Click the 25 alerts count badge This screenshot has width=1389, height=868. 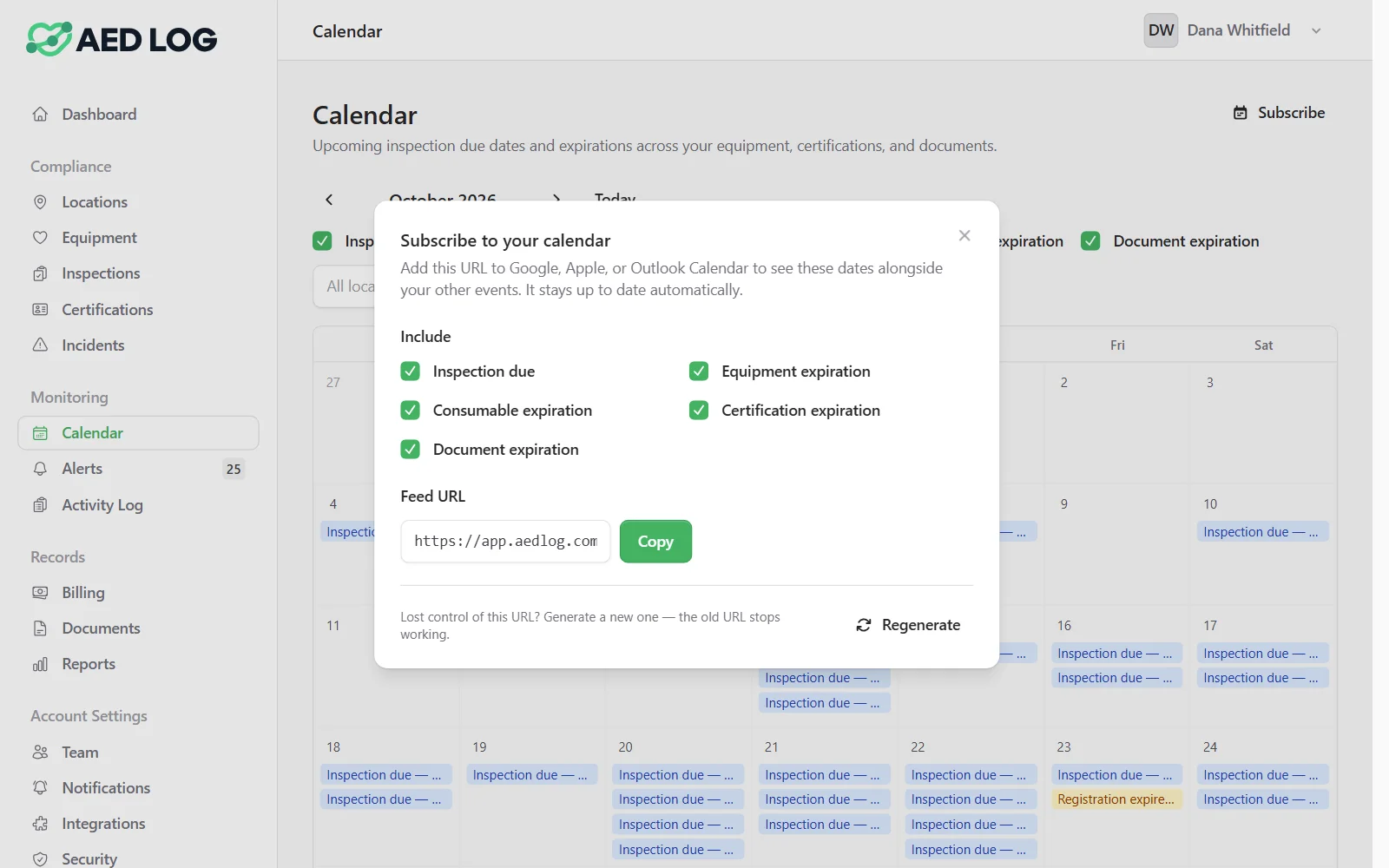(x=234, y=469)
